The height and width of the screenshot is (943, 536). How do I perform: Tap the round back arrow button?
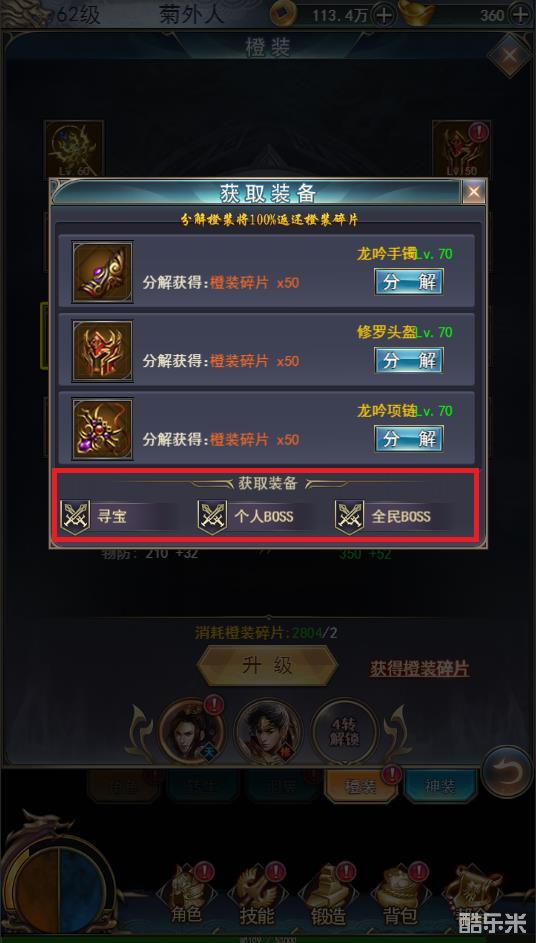click(506, 772)
